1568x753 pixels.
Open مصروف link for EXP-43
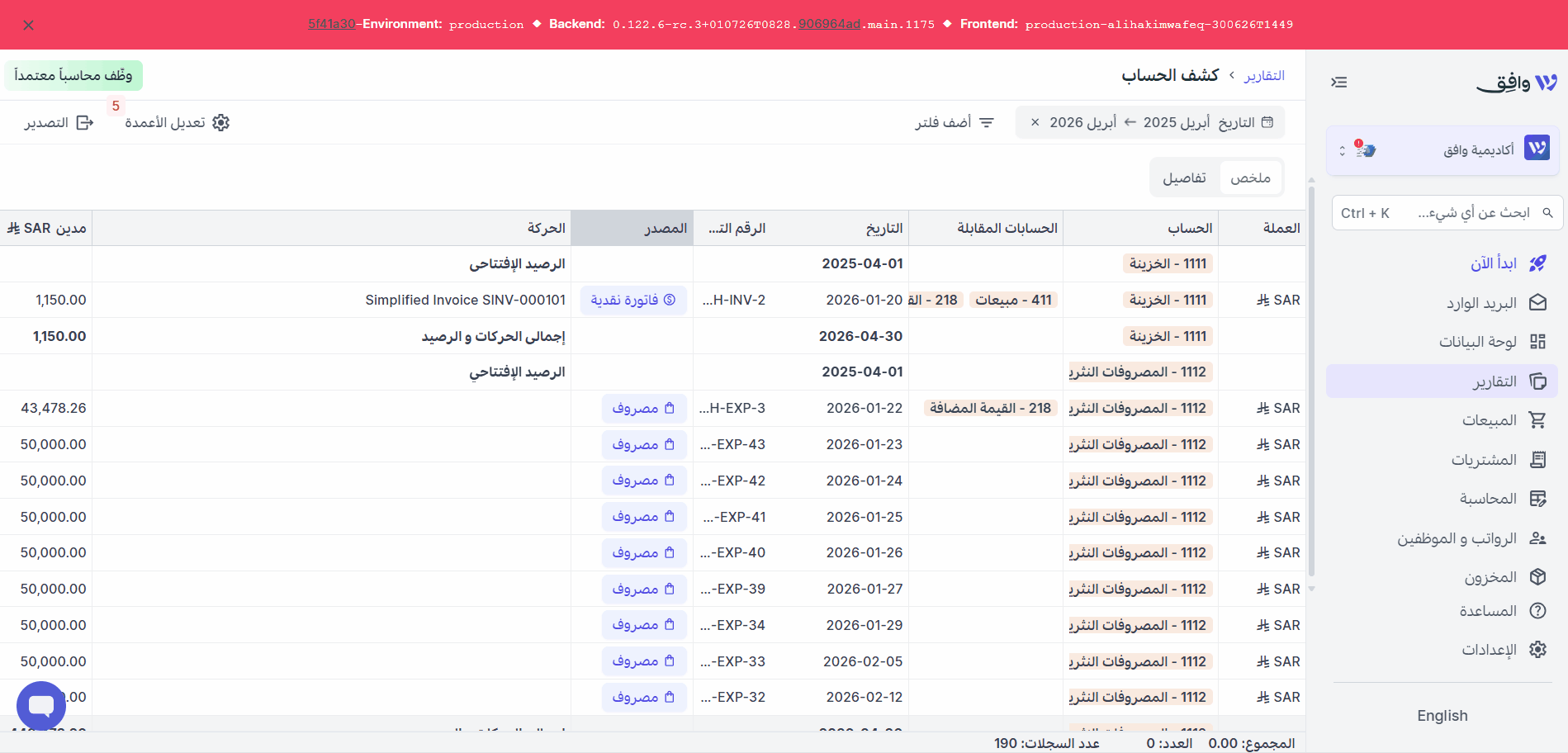[644, 444]
